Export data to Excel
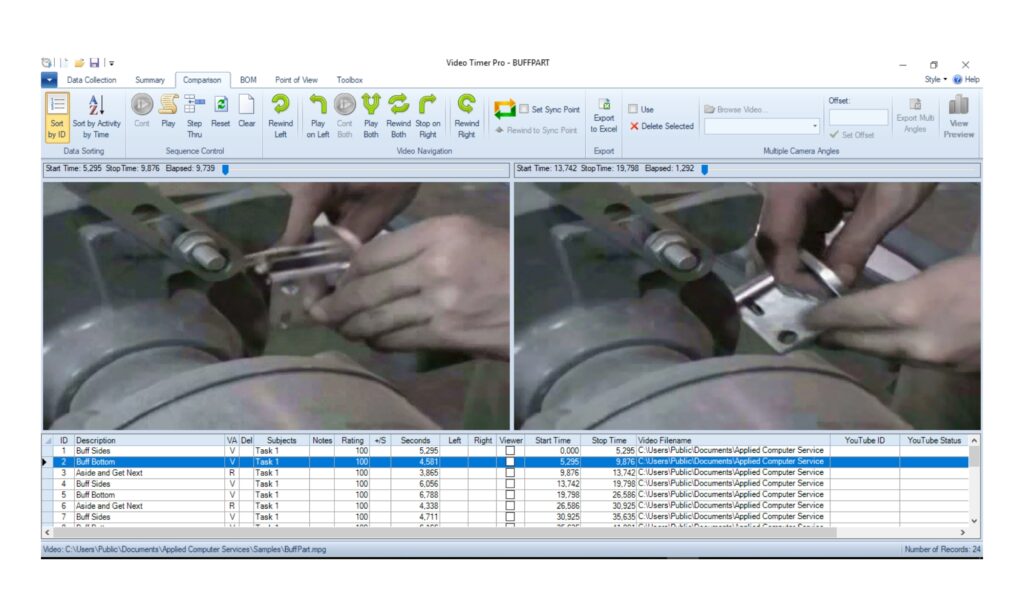 pos(603,115)
